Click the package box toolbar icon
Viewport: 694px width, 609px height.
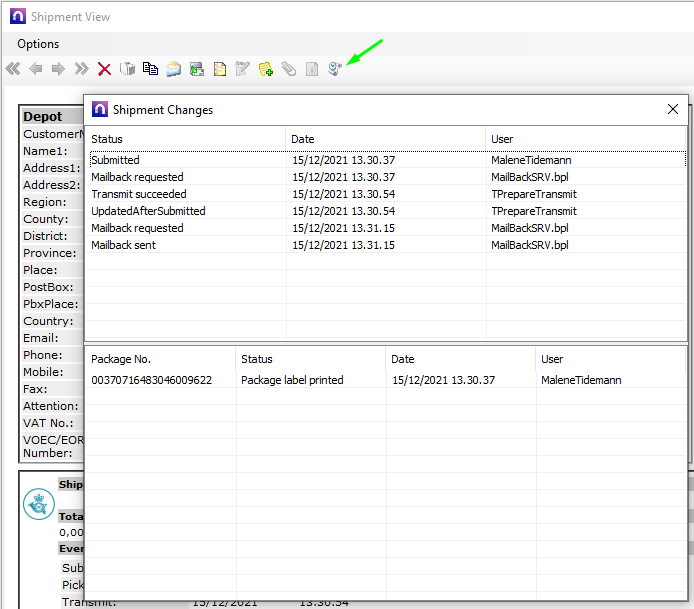127,69
